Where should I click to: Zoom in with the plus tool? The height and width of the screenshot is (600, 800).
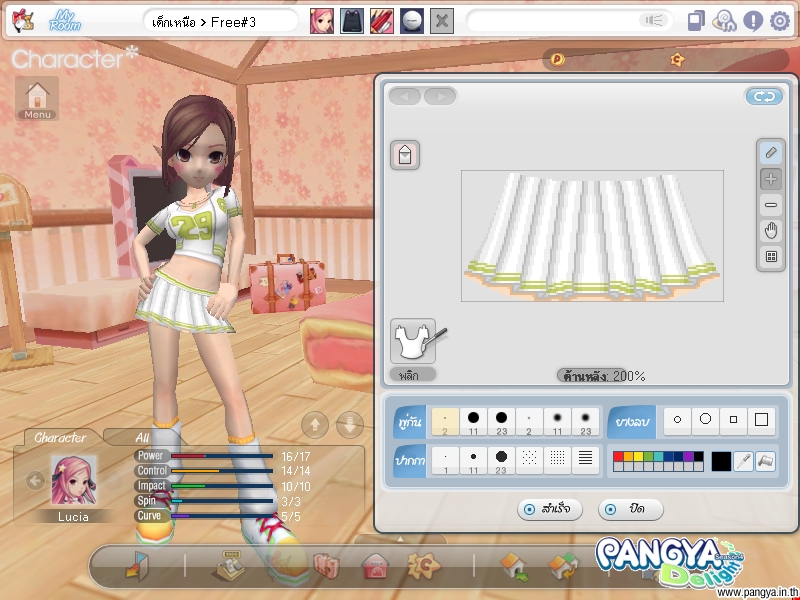tap(771, 179)
